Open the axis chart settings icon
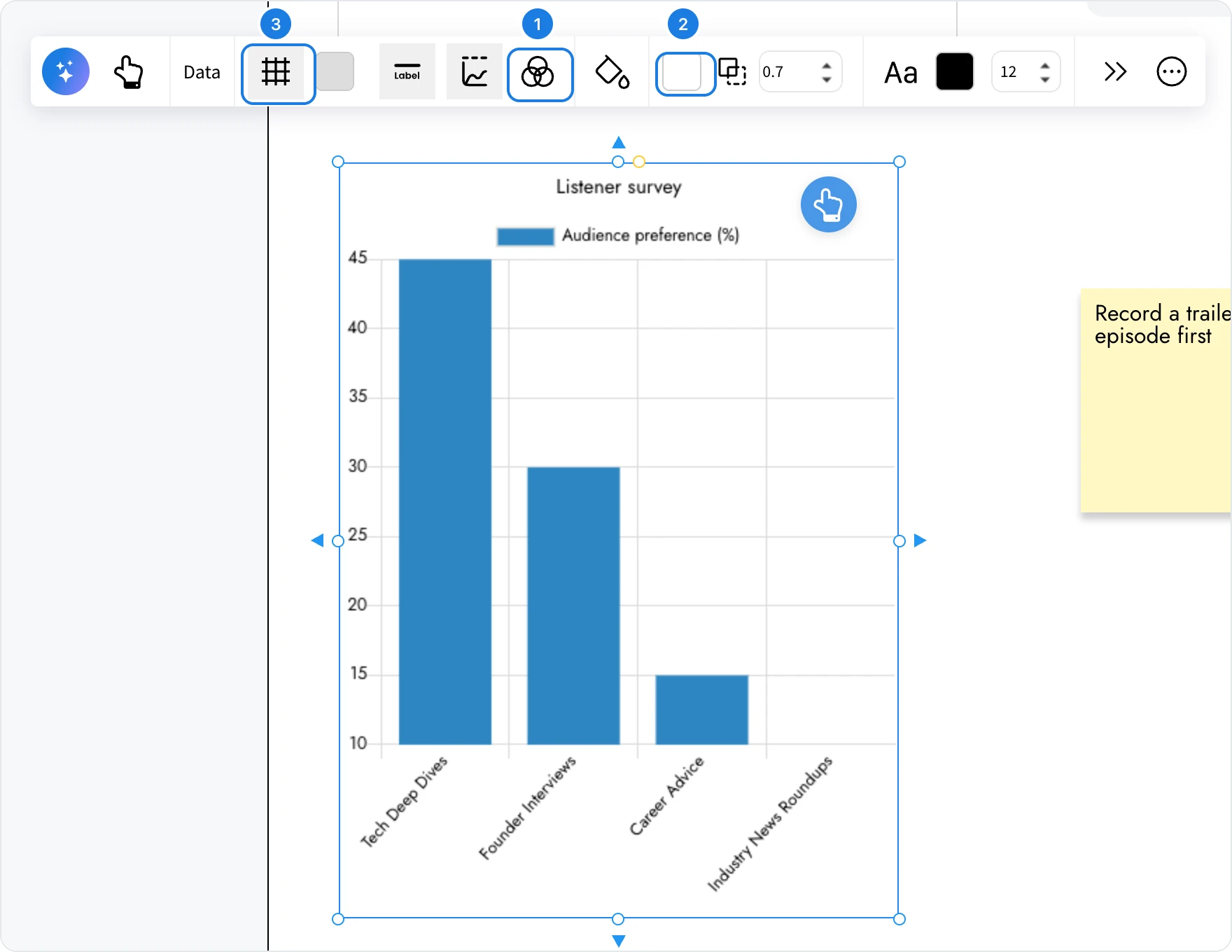 click(x=475, y=71)
